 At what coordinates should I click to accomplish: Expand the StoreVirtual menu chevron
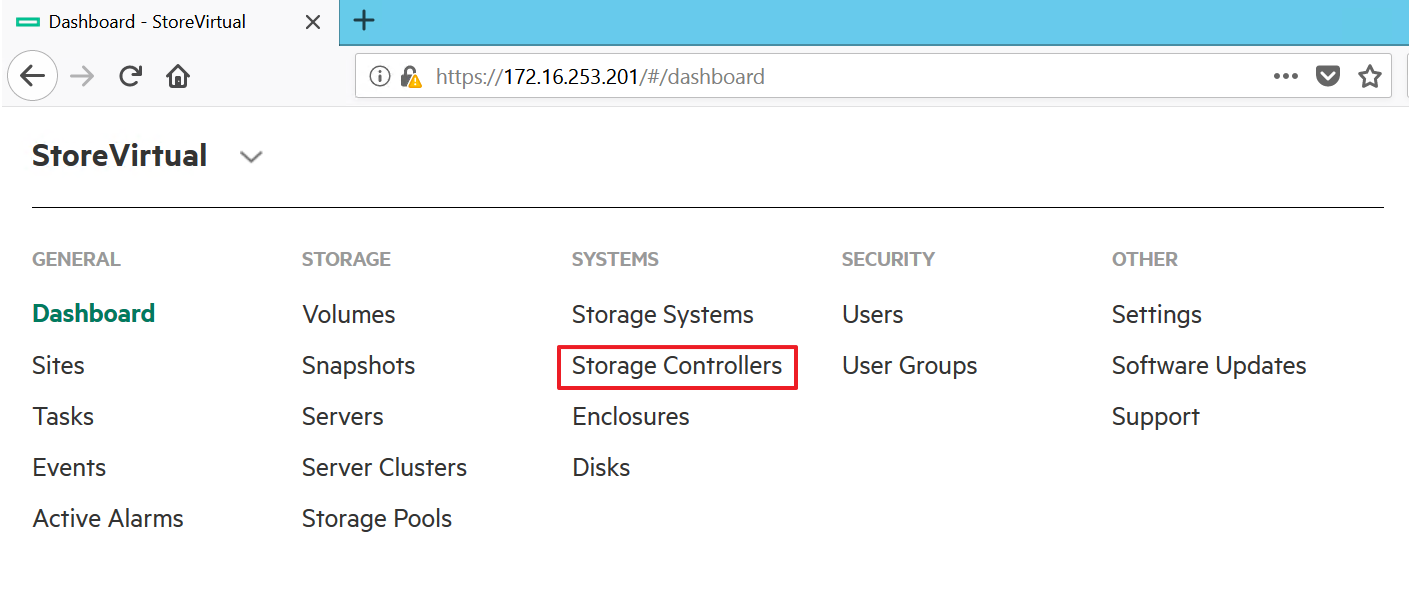[251, 157]
